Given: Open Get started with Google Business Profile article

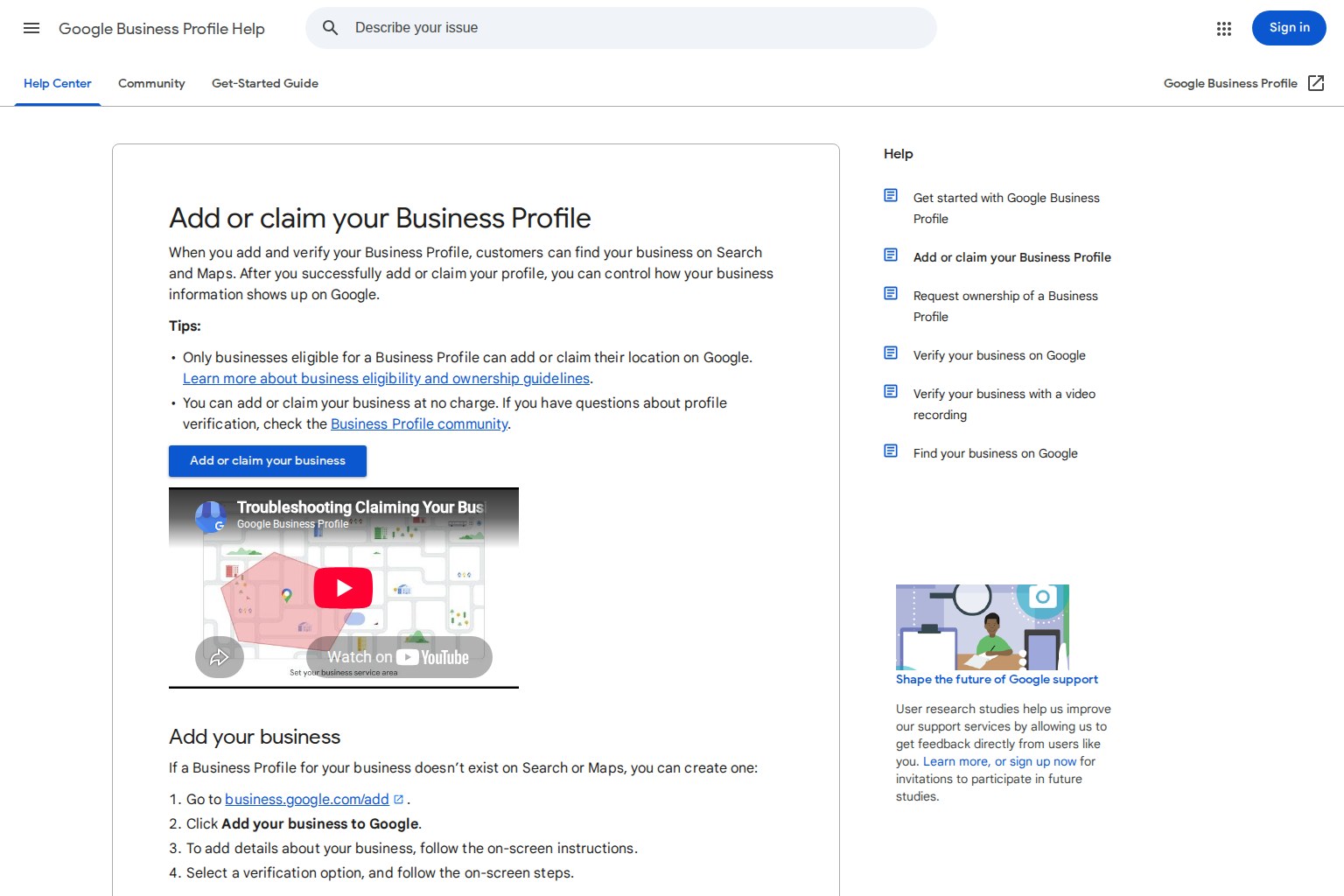Looking at the screenshot, I should click(1006, 208).
